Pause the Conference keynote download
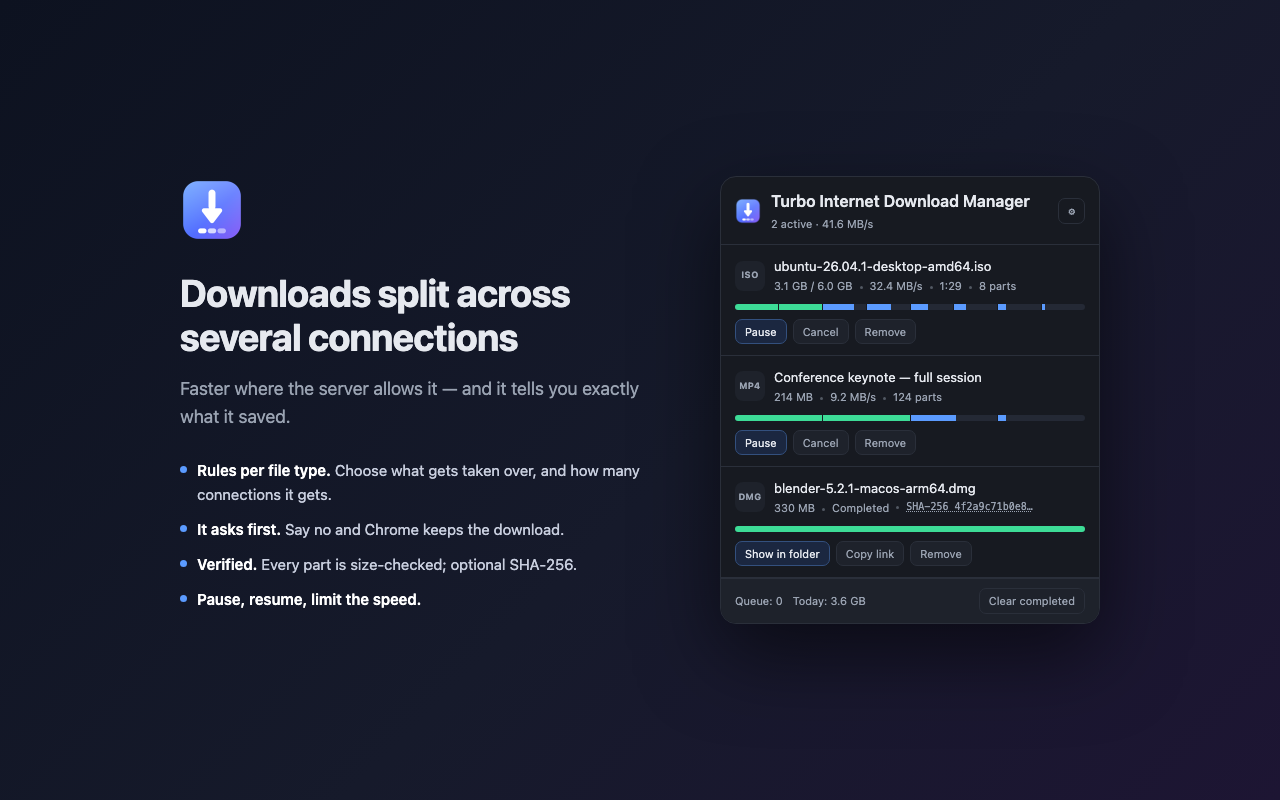This screenshot has height=800, width=1280. tap(761, 443)
